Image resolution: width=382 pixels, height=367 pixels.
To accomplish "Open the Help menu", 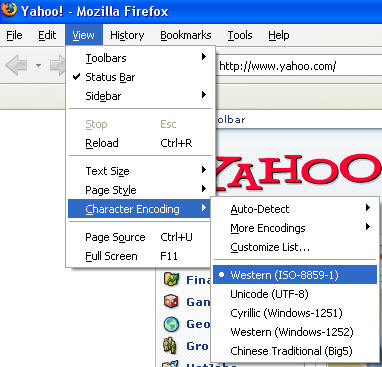I will [279, 35].
